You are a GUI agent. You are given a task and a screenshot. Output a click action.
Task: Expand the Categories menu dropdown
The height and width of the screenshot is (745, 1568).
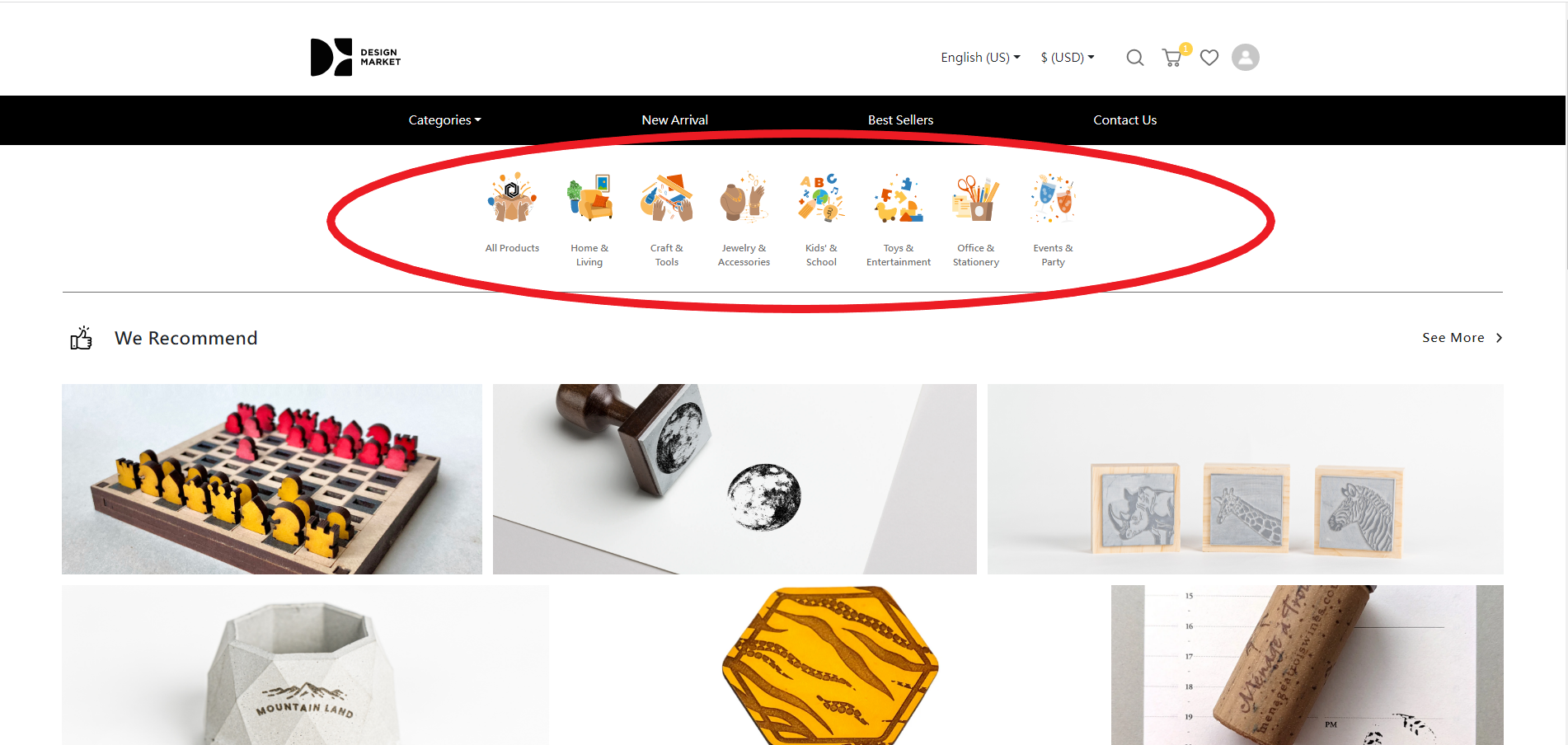click(x=444, y=120)
